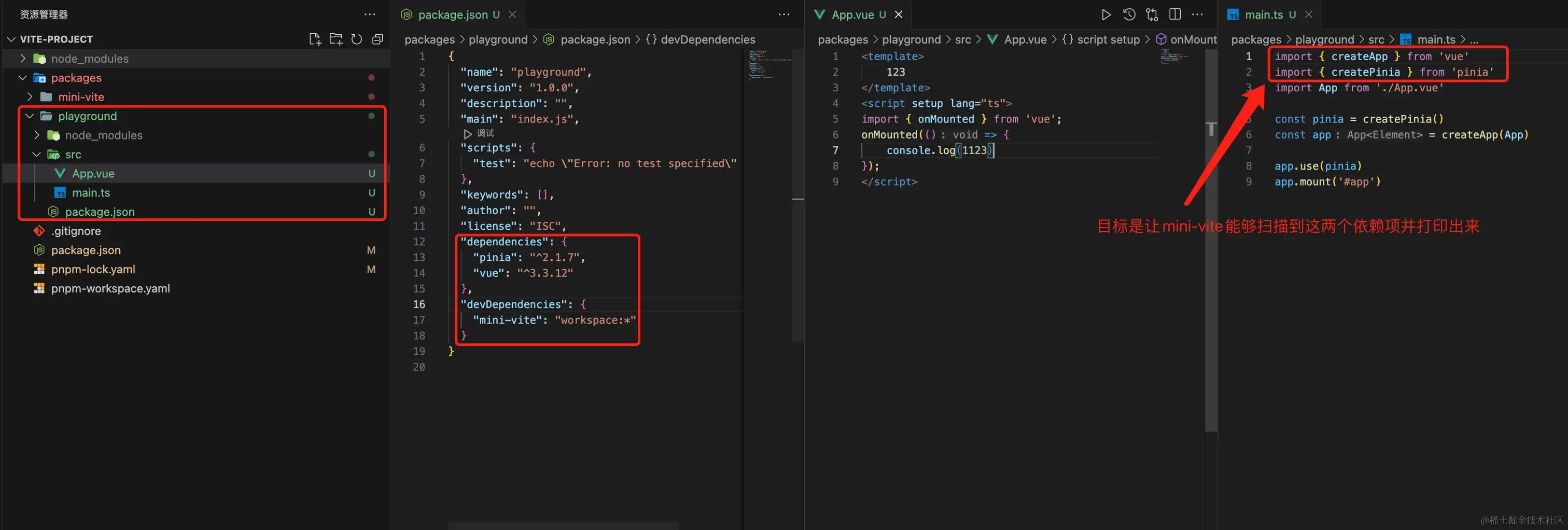Viewport: 1568px width, 530px height.
Task: Click 'packages' breadcrumb in package.json editor
Action: (429, 39)
